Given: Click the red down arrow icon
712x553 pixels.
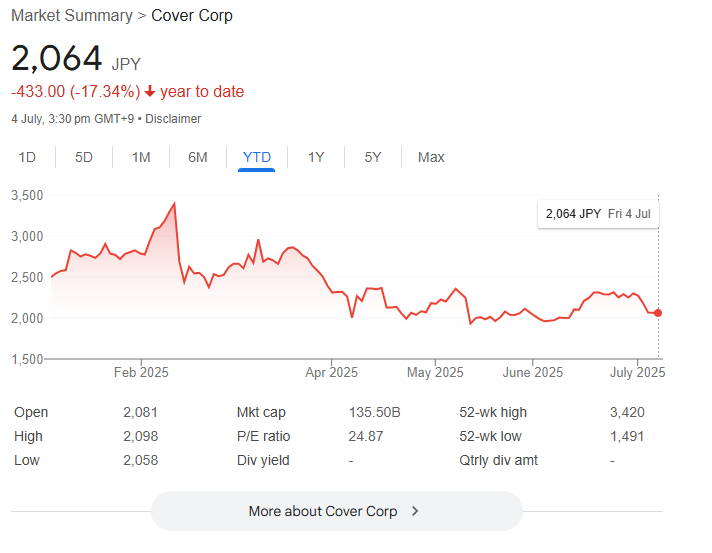Looking at the screenshot, I should [x=150, y=92].
